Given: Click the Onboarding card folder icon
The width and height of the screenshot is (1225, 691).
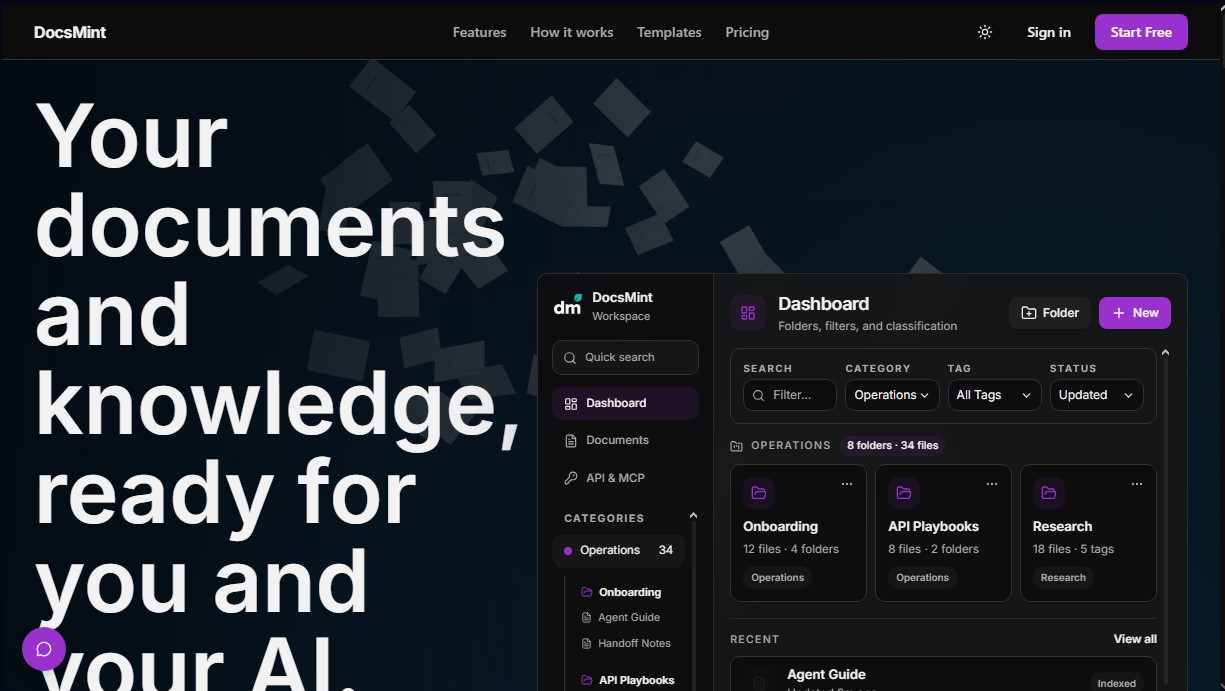Looking at the screenshot, I should 759,493.
